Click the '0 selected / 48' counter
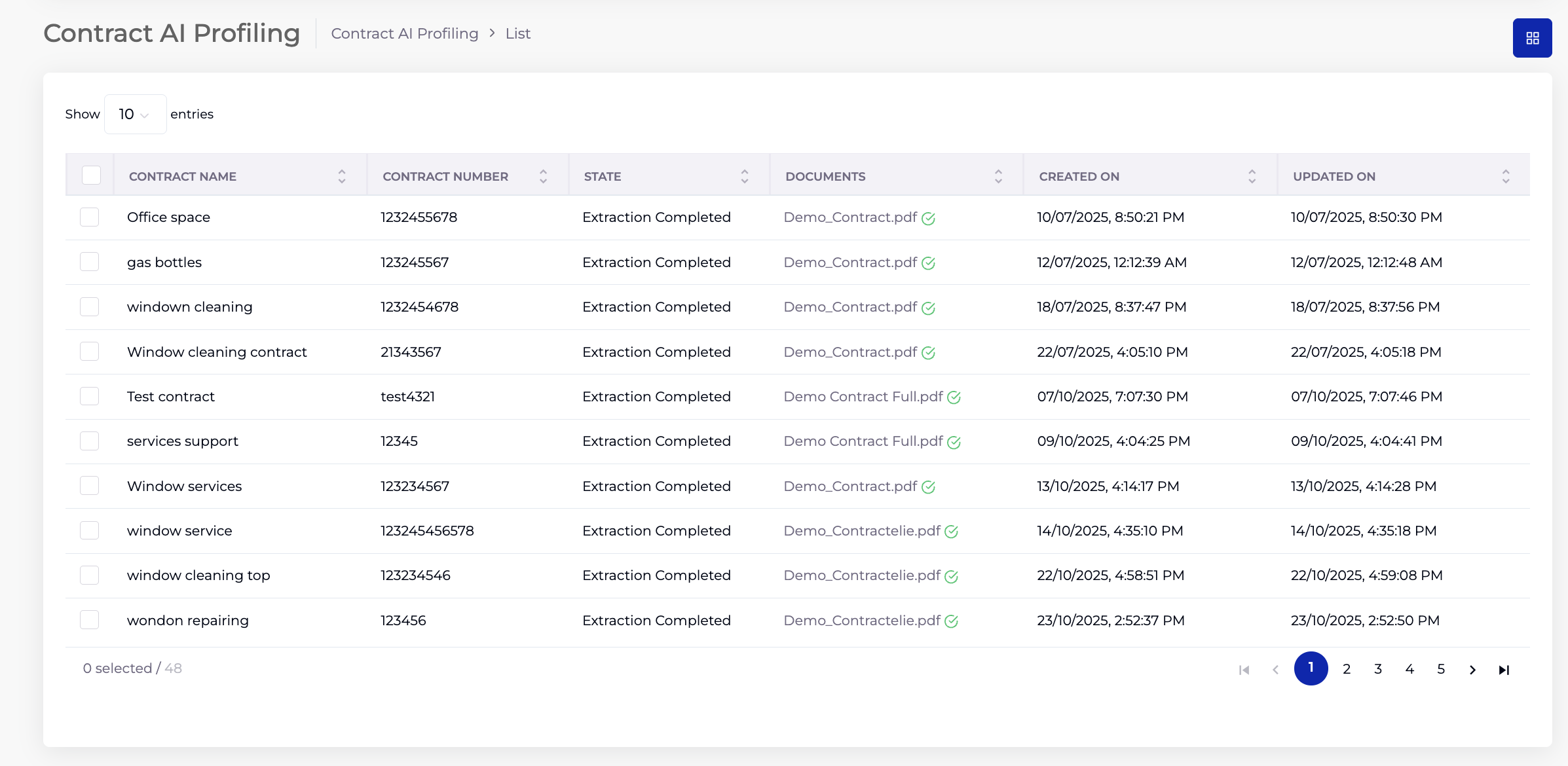This screenshot has height=766, width=1568. tap(132, 668)
